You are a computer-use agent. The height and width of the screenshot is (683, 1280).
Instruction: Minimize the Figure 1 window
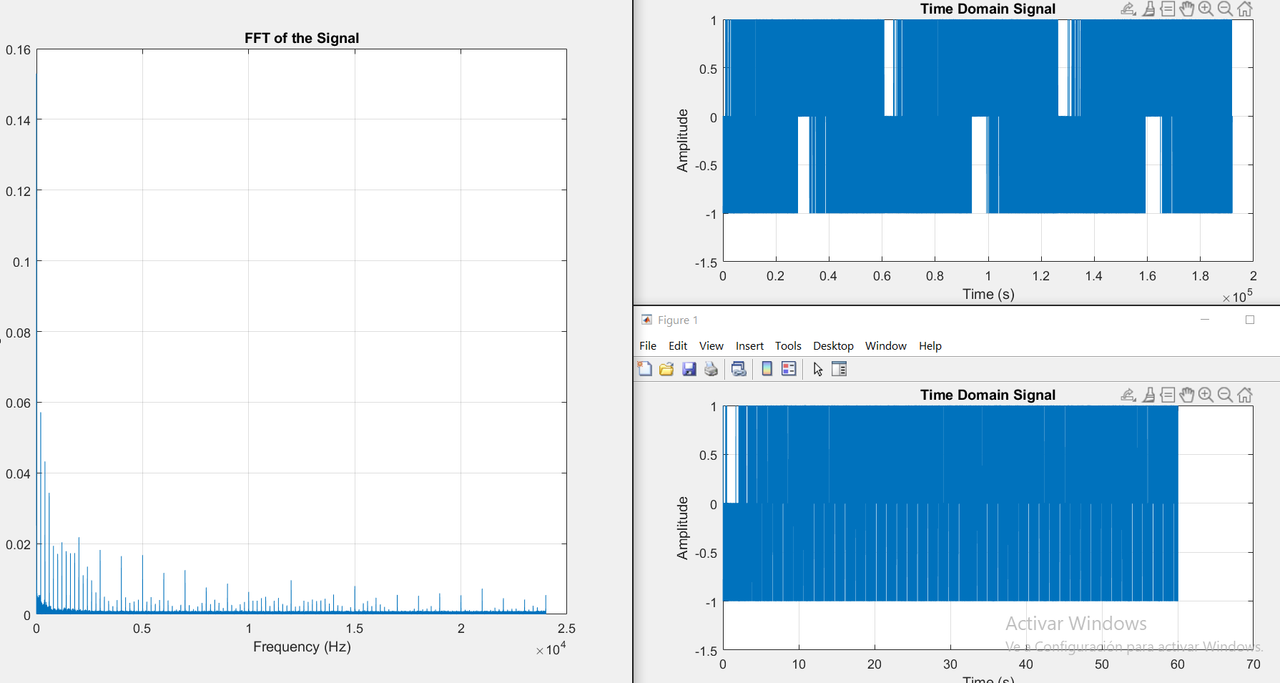tap(1204, 320)
